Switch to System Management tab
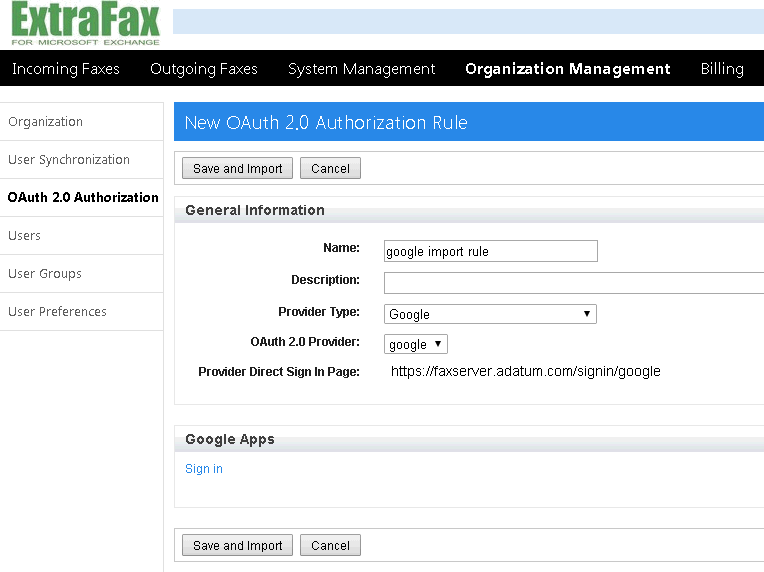The height and width of the screenshot is (572, 764). tap(361, 69)
